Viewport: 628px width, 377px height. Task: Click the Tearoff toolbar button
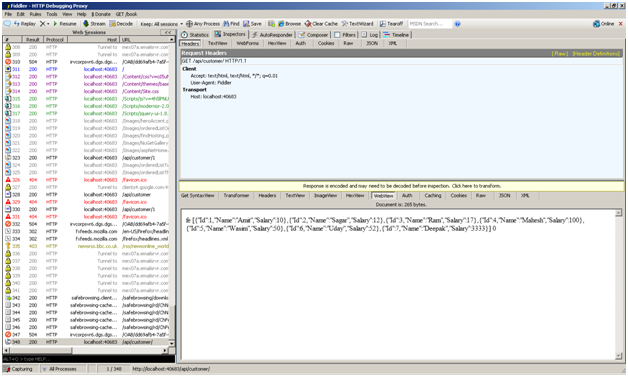[391, 24]
